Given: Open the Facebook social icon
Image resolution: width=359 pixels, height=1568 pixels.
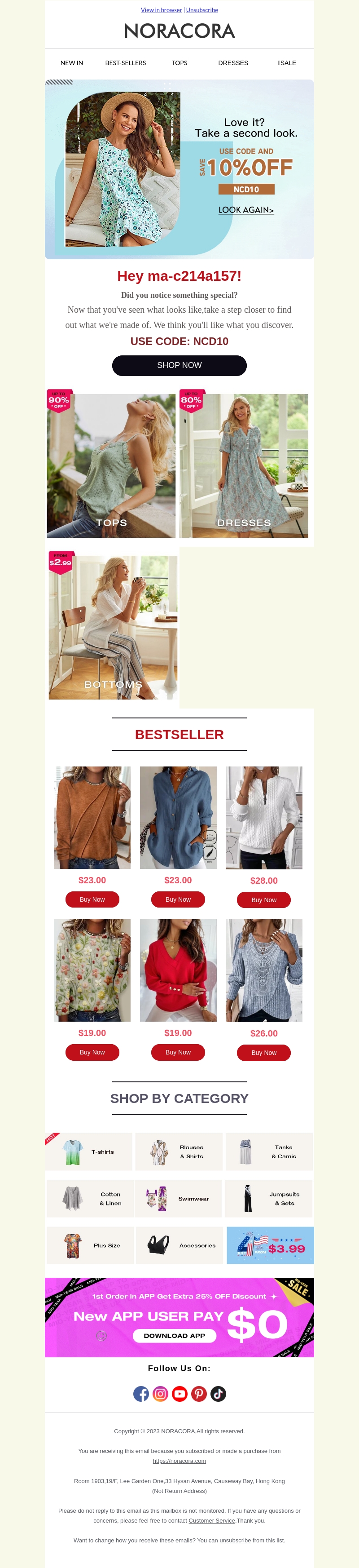Looking at the screenshot, I should coord(141,1394).
